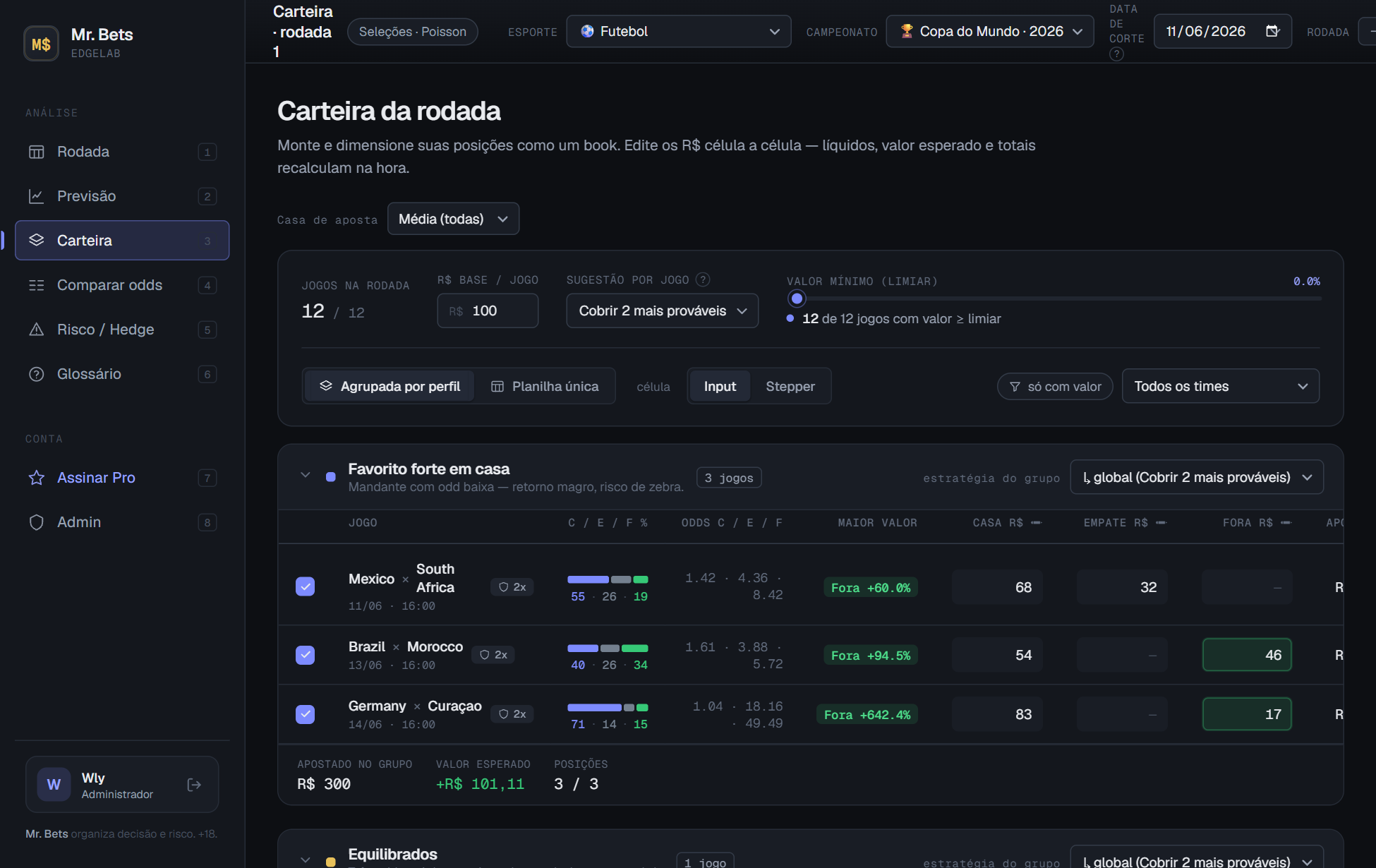Click the Comparar odds list icon
This screenshot has height=868, width=1376.
point(37,285)
